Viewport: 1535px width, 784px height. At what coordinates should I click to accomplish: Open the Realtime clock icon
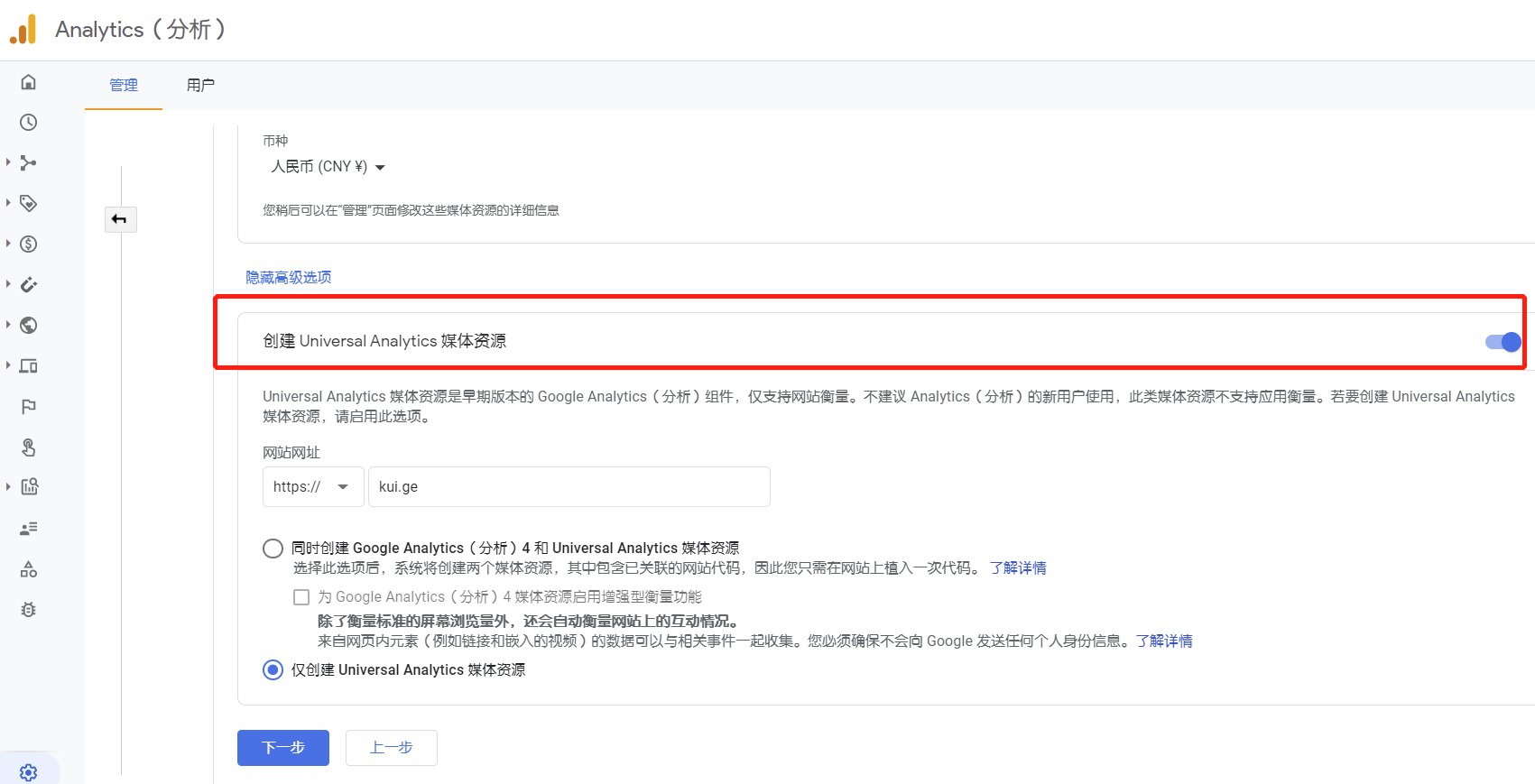pos(29,122)
